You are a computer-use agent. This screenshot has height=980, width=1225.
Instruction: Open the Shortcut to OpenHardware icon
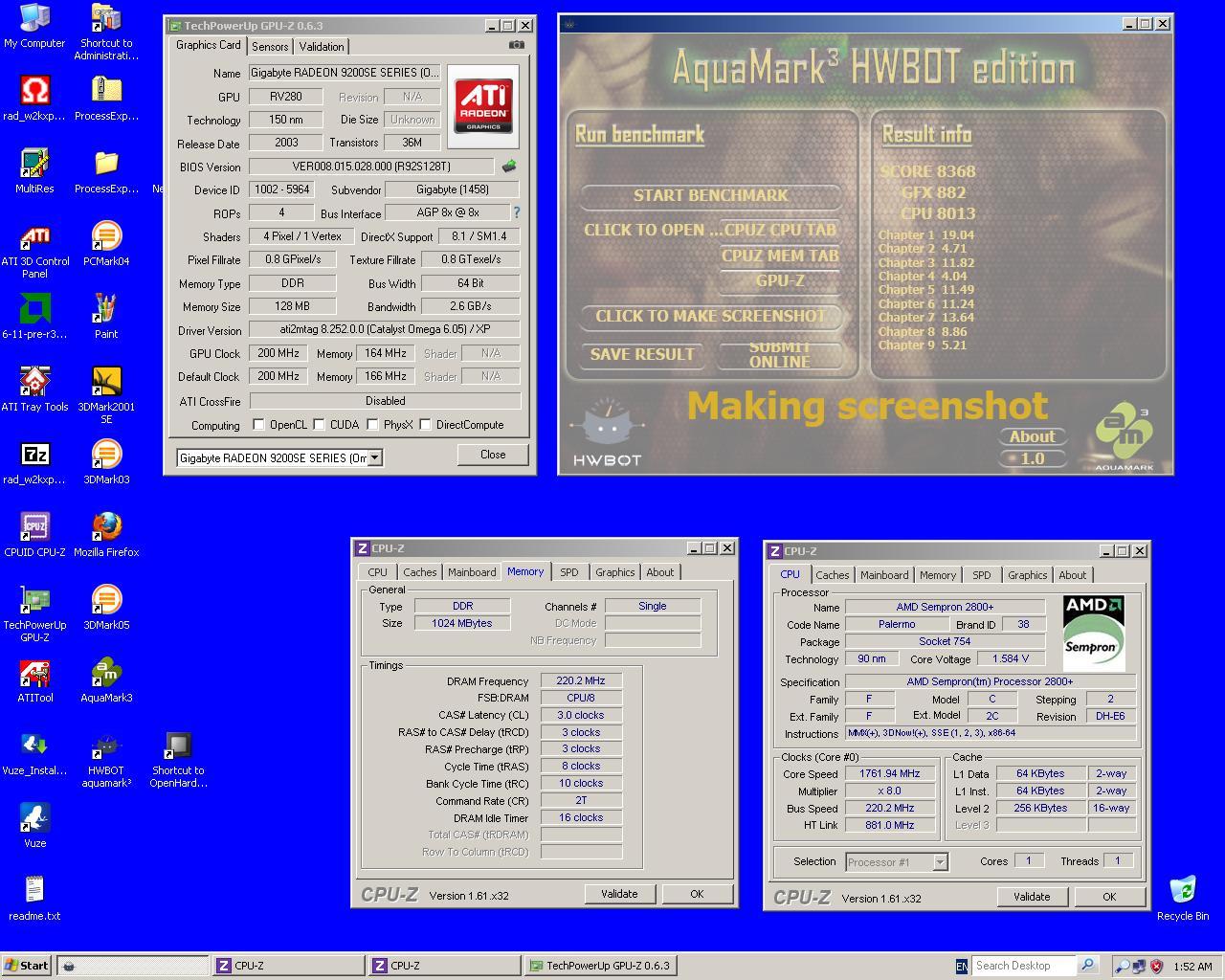pos(178,759)
